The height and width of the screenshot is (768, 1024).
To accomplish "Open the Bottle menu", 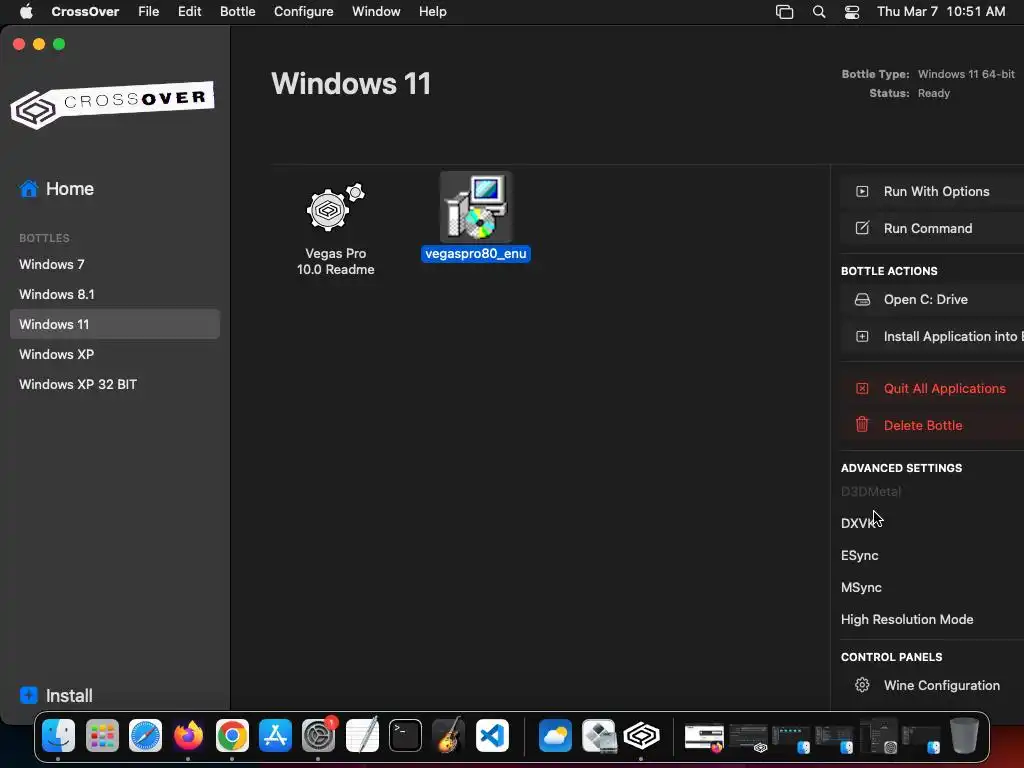I will pos(237,12).
